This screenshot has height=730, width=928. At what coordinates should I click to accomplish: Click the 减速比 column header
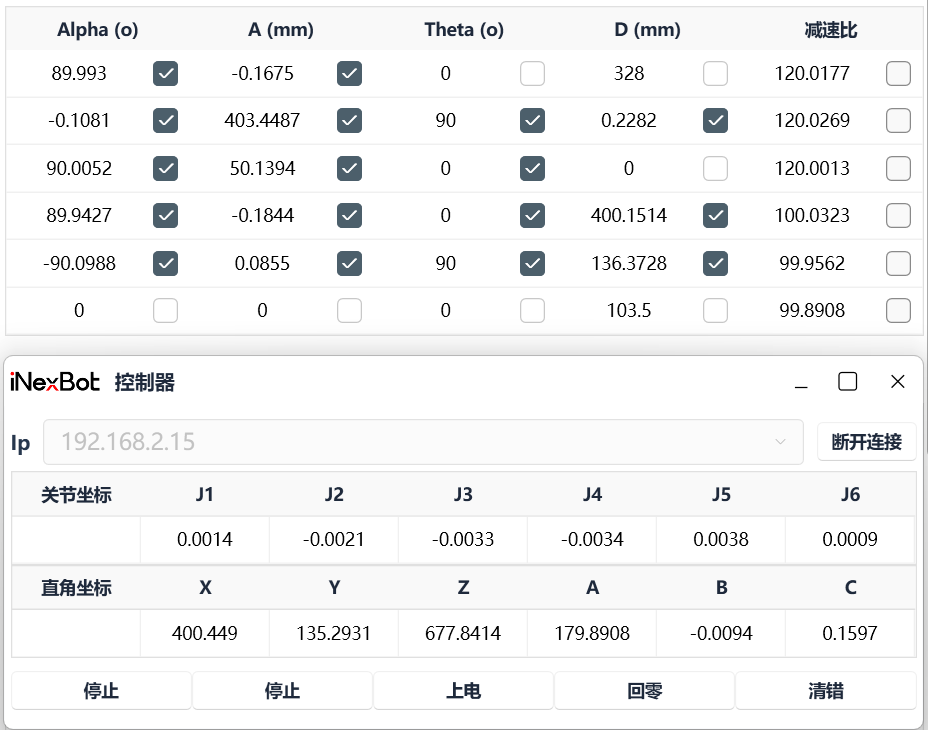point(830,30)
